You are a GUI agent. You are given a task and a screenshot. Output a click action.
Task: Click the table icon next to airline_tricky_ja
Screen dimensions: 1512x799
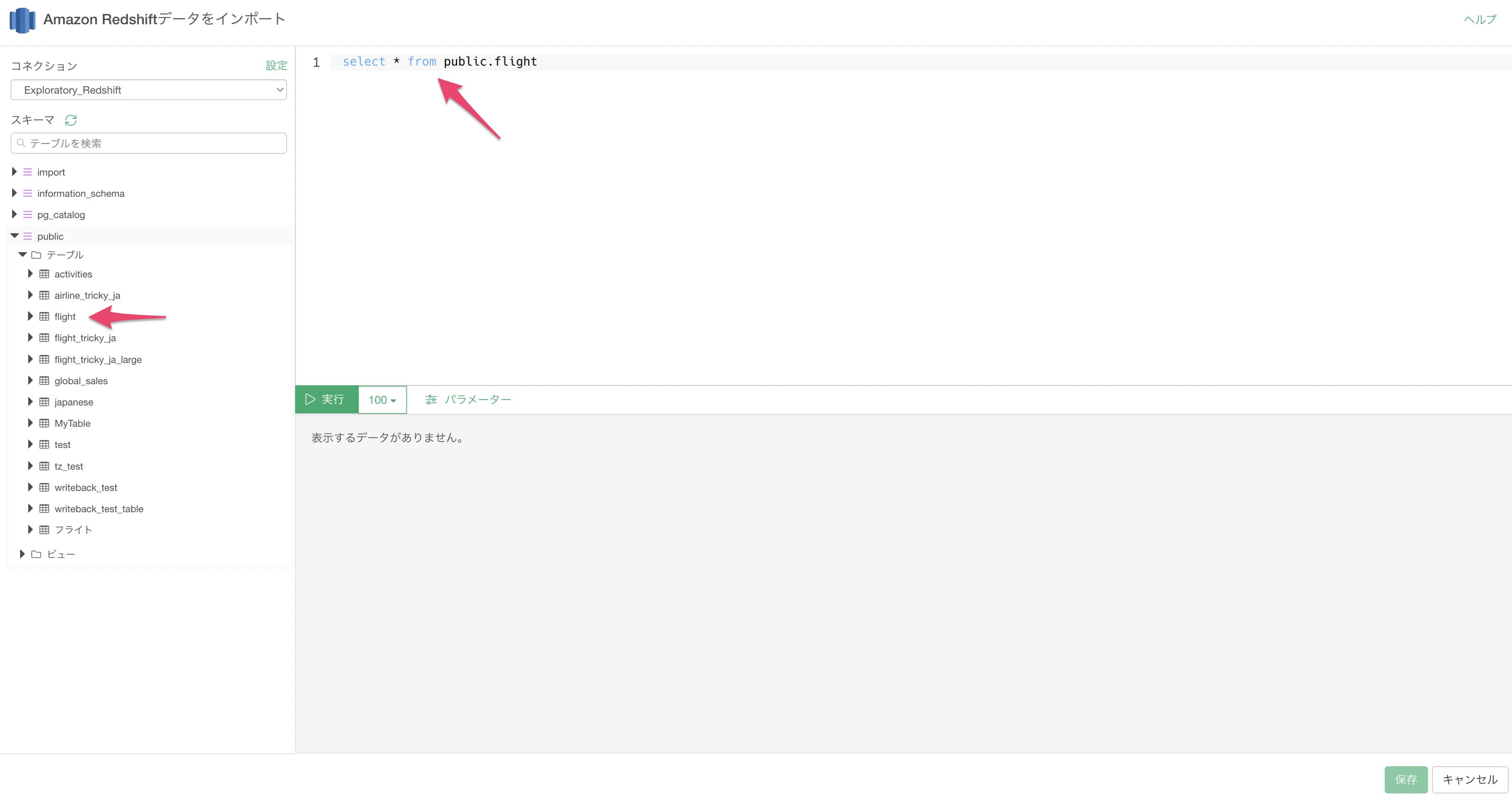(44, 295)
